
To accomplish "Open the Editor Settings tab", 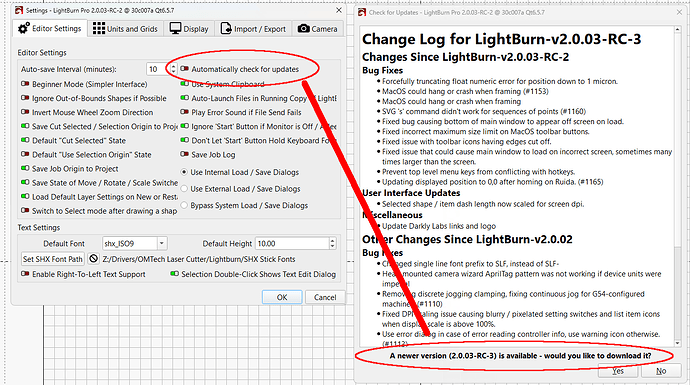I will pyautogui.click(x=49, y=29).
